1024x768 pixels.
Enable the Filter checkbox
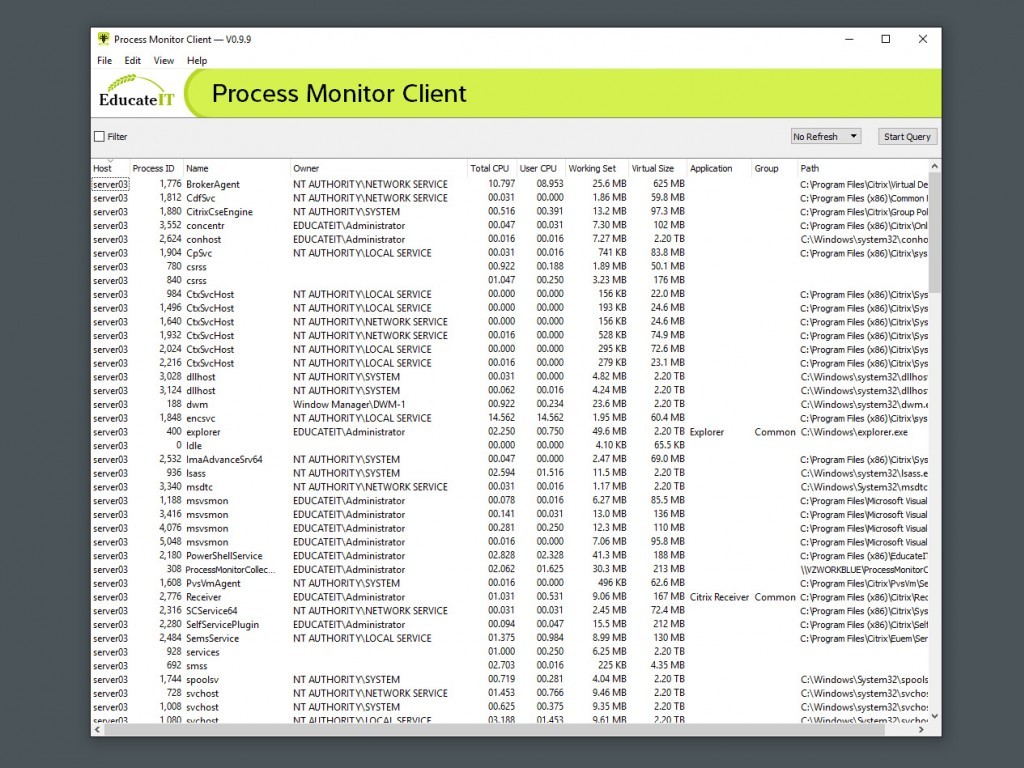tap(99, 137)
